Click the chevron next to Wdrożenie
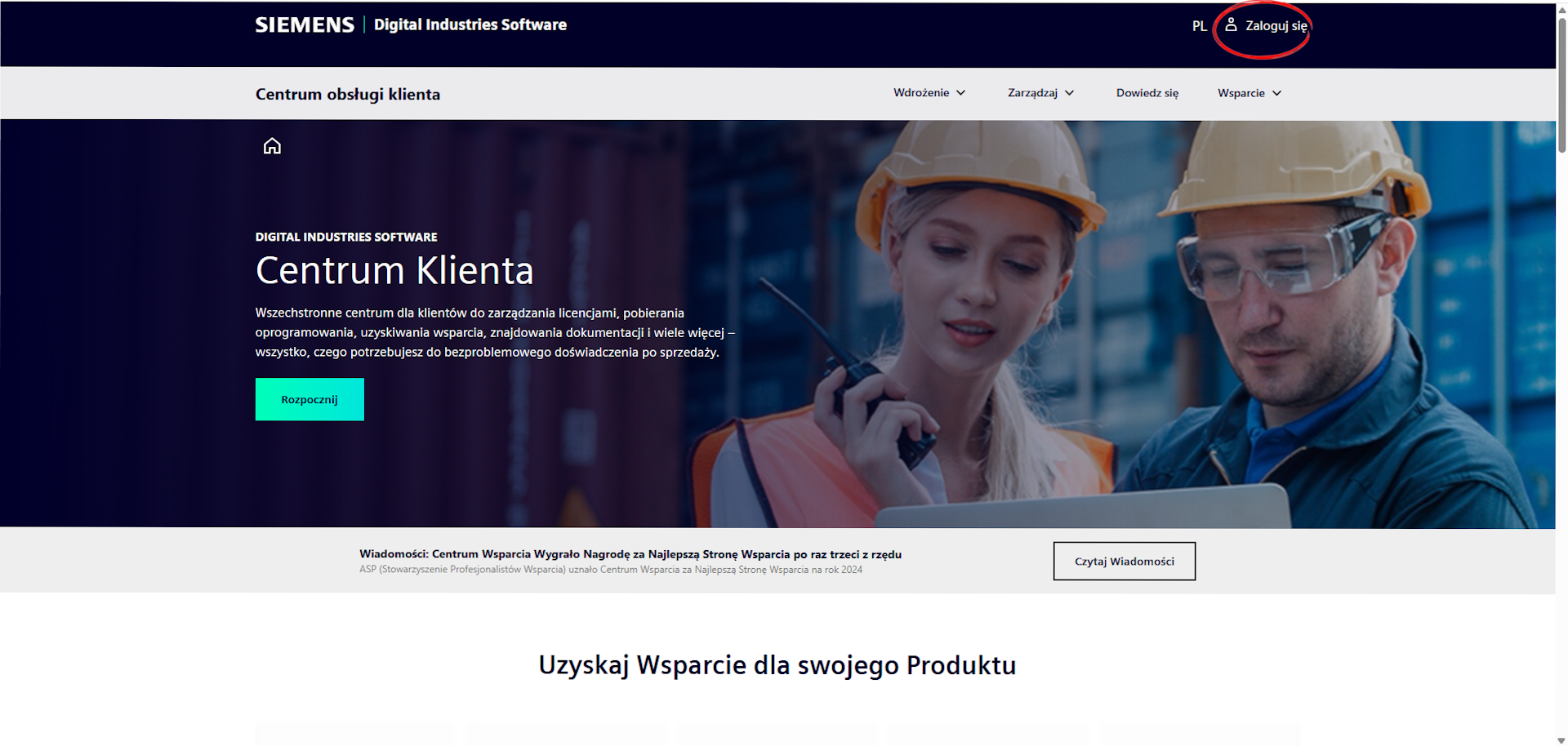 click(x=961, y=93)
